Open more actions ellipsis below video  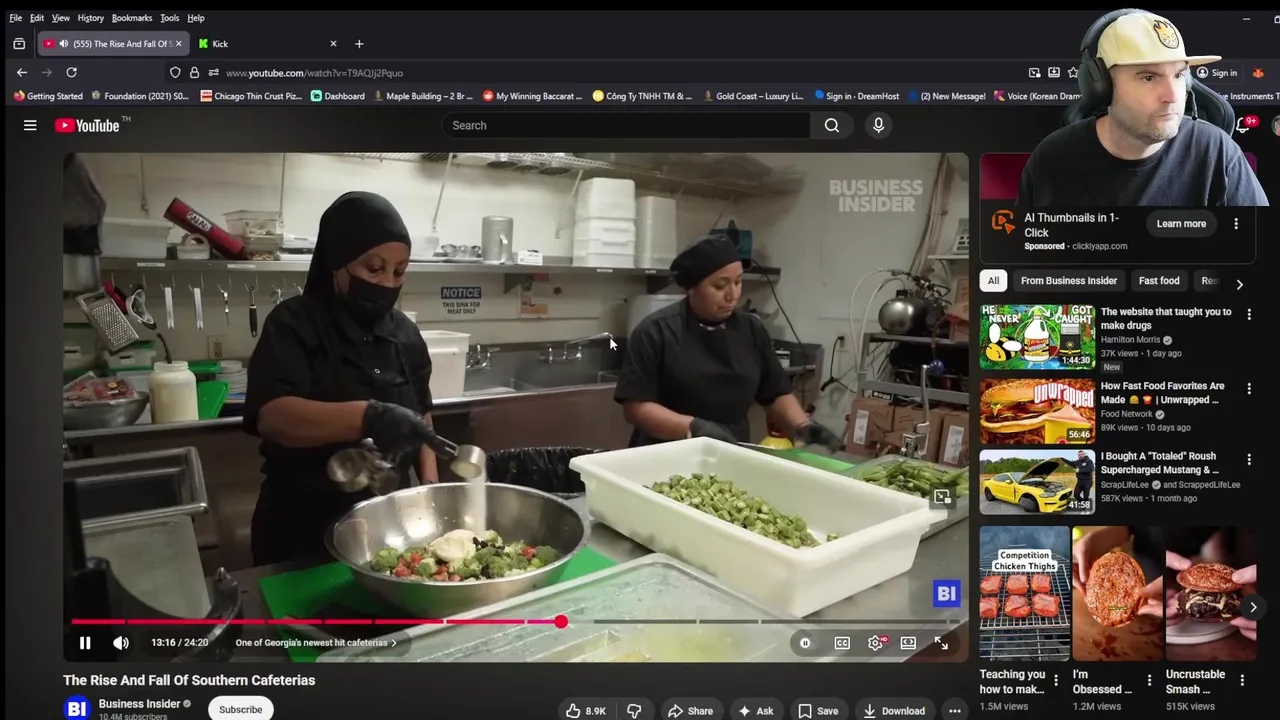955,711
